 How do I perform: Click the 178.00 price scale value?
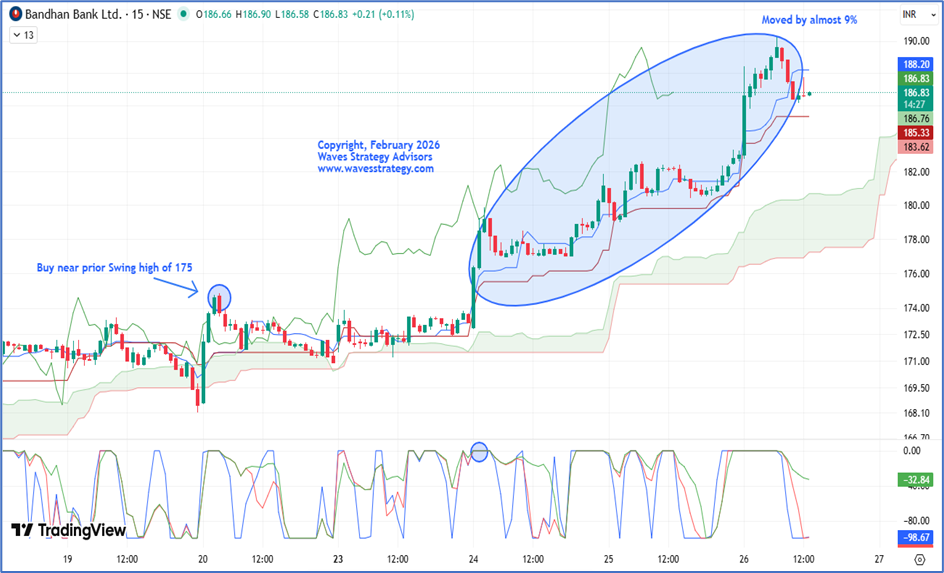[x=914, y=240]
